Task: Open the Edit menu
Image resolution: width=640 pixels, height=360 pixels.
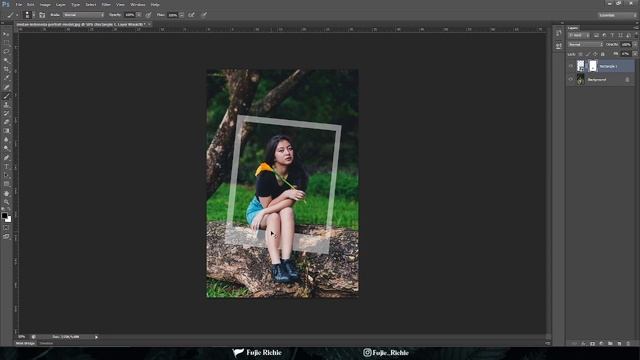Action: pos(31,4)
